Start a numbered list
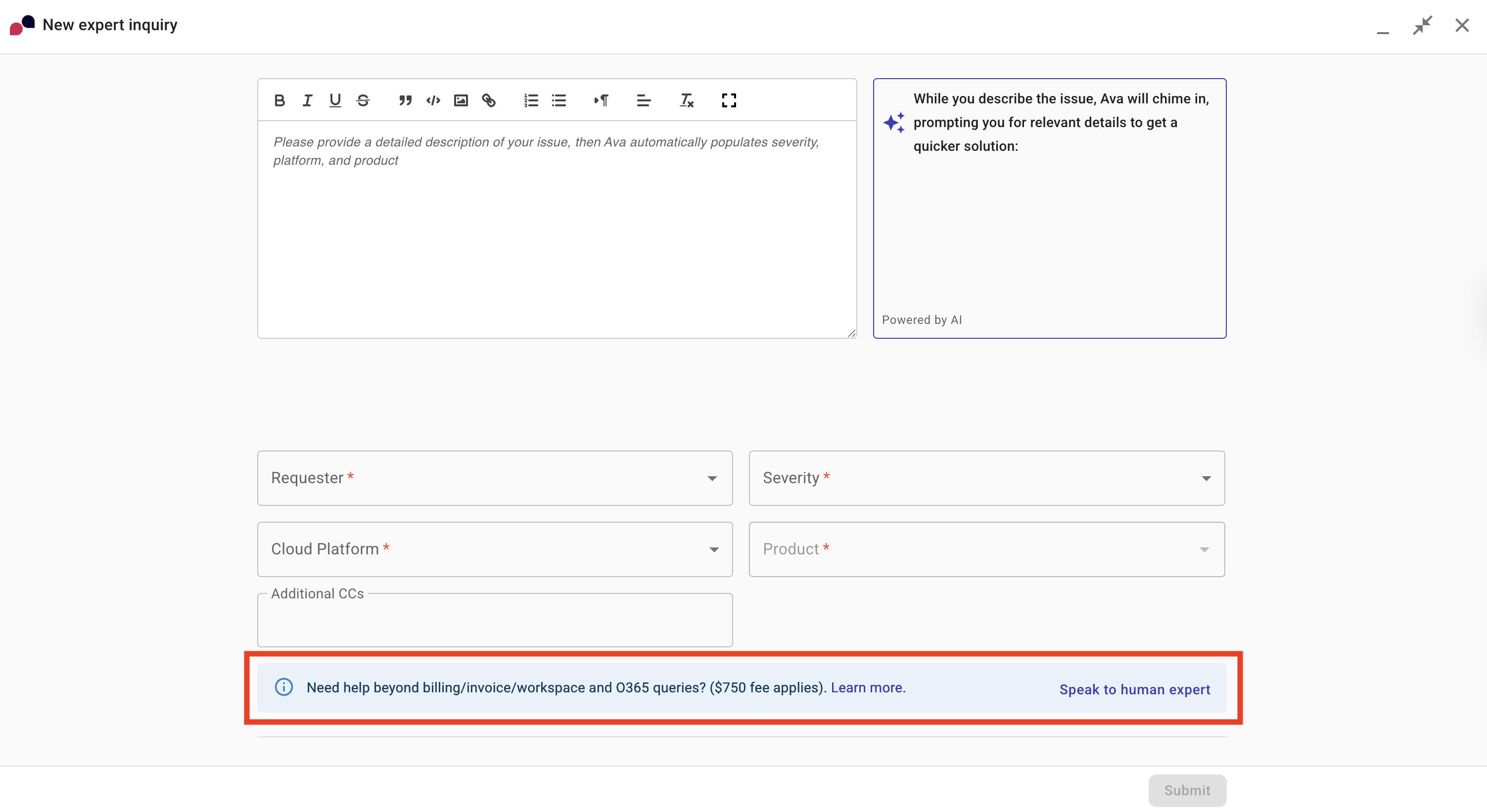 click(x=530, y=100)
